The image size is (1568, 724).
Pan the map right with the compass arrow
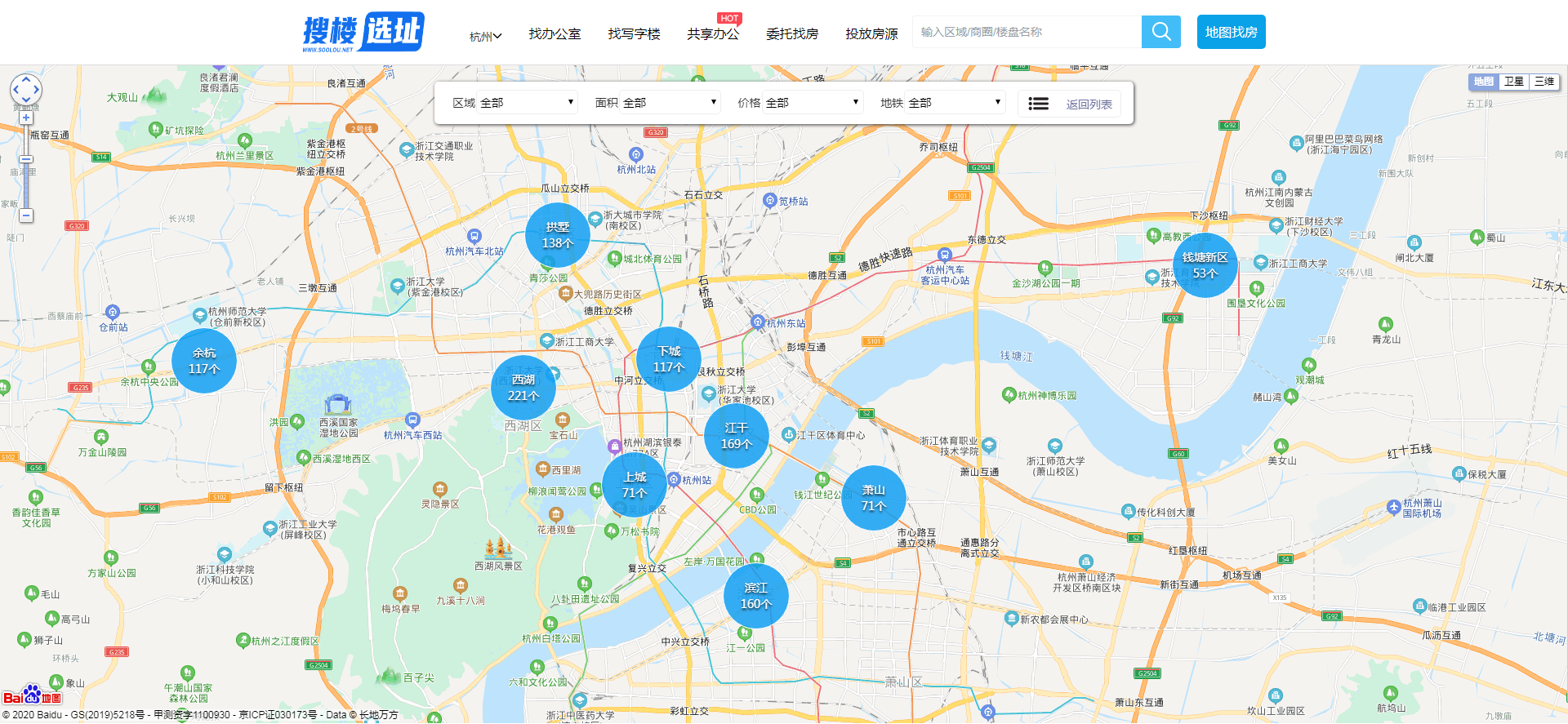tap(37, 90)
